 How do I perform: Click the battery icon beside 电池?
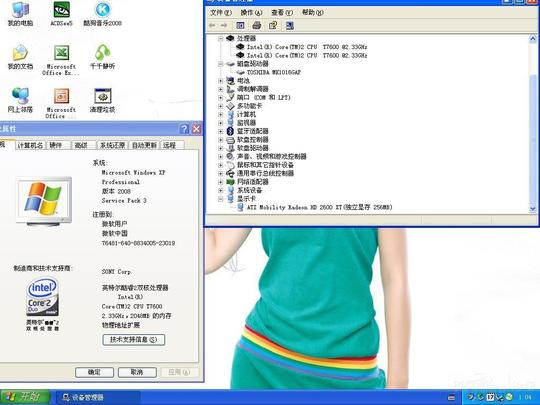[230, 81]
